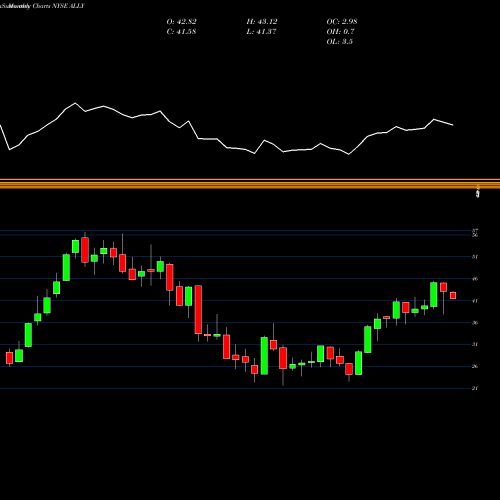Click the 'O: 42.82' open price value
This screenshot has width=500, height=500.
181,22
